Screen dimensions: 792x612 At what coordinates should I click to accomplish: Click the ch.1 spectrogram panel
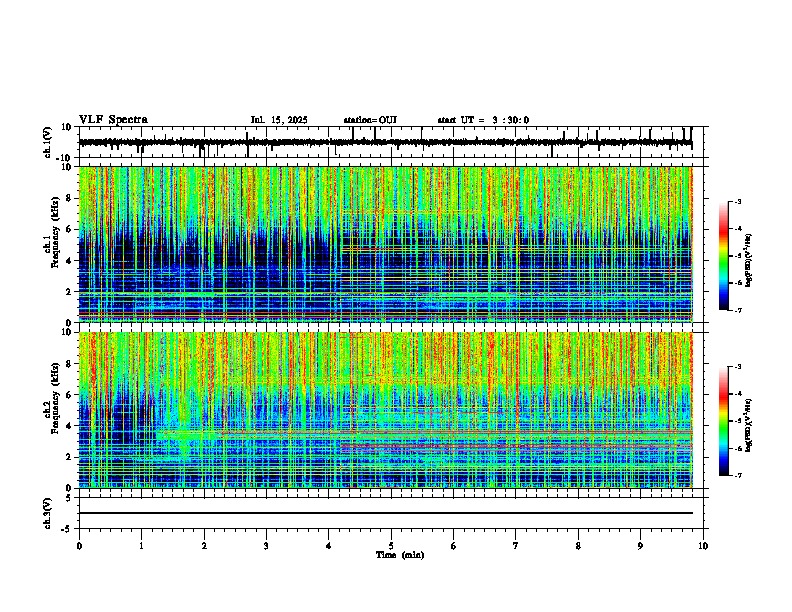click(x=385, y=244)
